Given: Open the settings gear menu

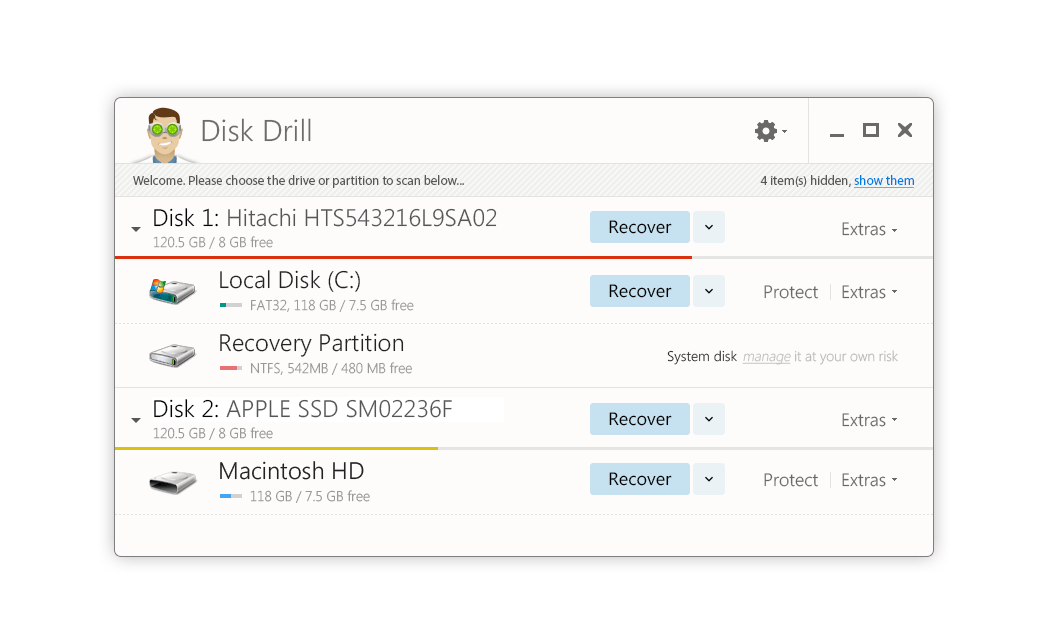Looking at the screenshot, I should [770, 131].
